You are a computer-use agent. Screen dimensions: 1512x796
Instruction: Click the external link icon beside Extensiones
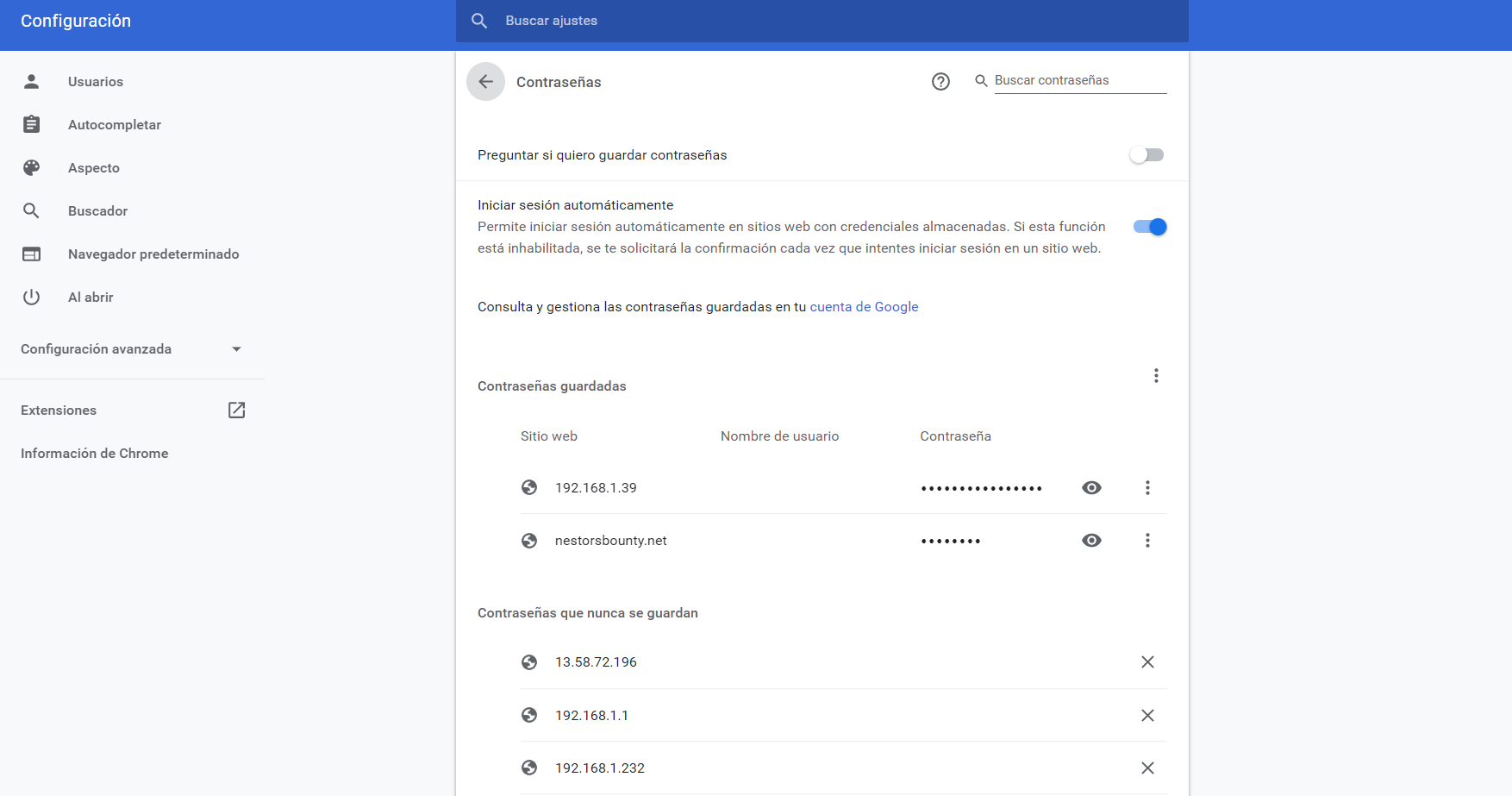pyautogui.click(x=236, y=410)
